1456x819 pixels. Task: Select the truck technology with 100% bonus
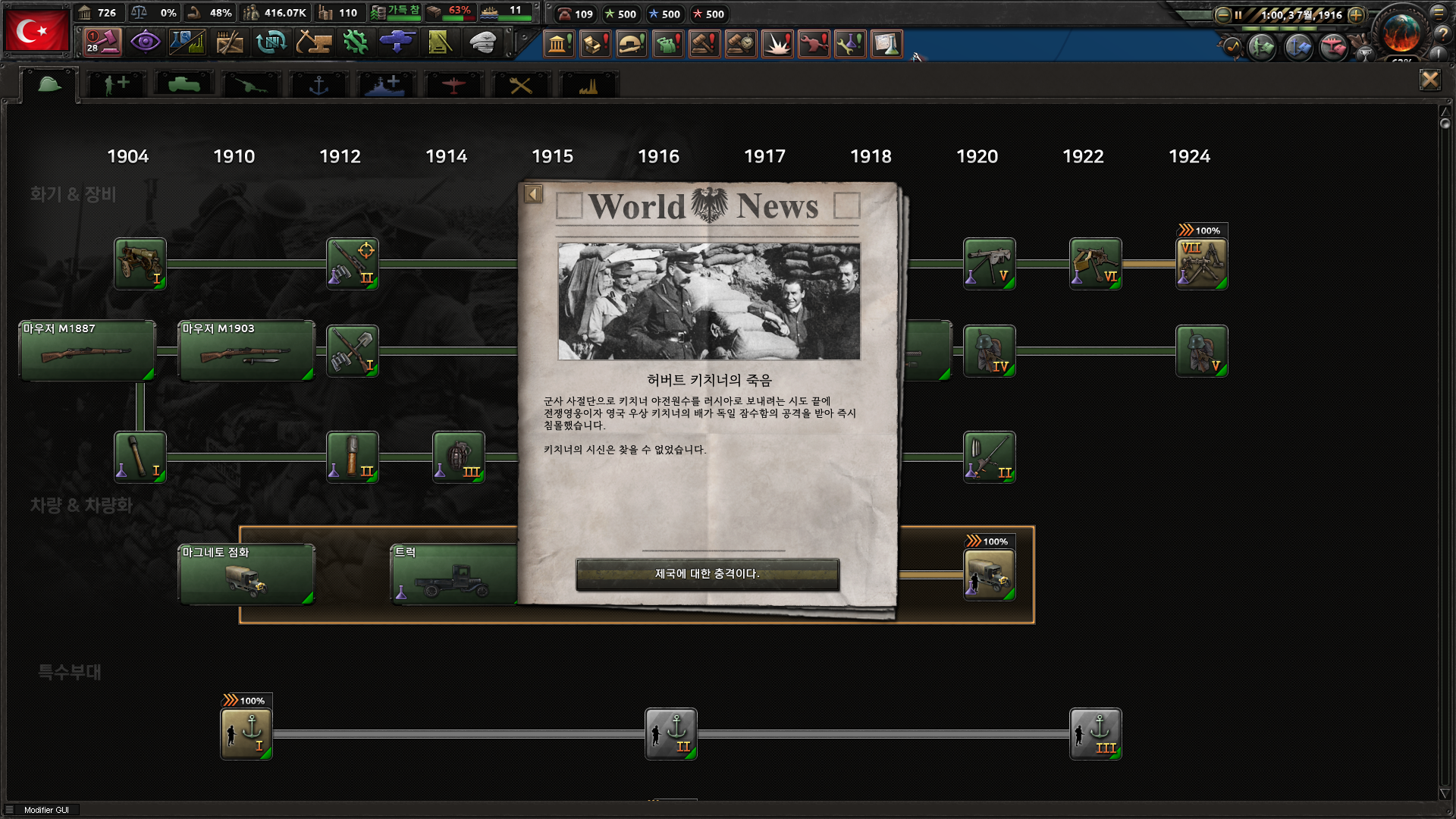[x=990, y=574]
